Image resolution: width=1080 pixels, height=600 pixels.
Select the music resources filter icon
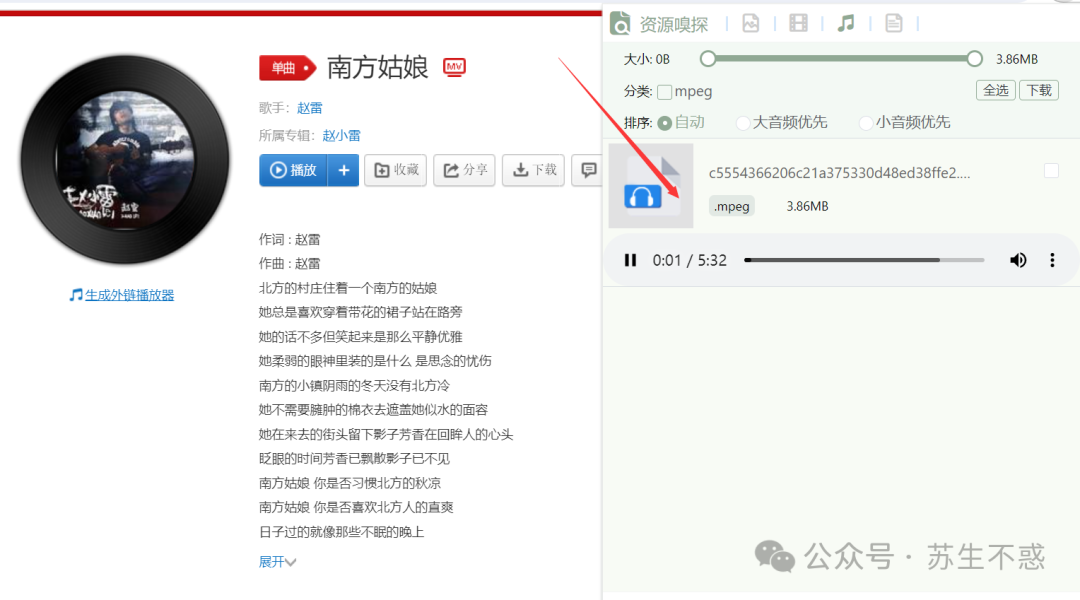coord(846,23)
